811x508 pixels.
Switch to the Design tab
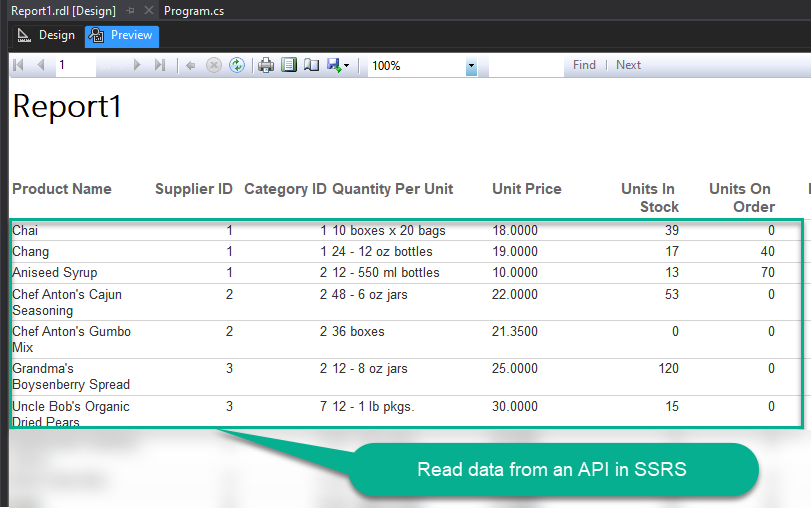(47, 35)
